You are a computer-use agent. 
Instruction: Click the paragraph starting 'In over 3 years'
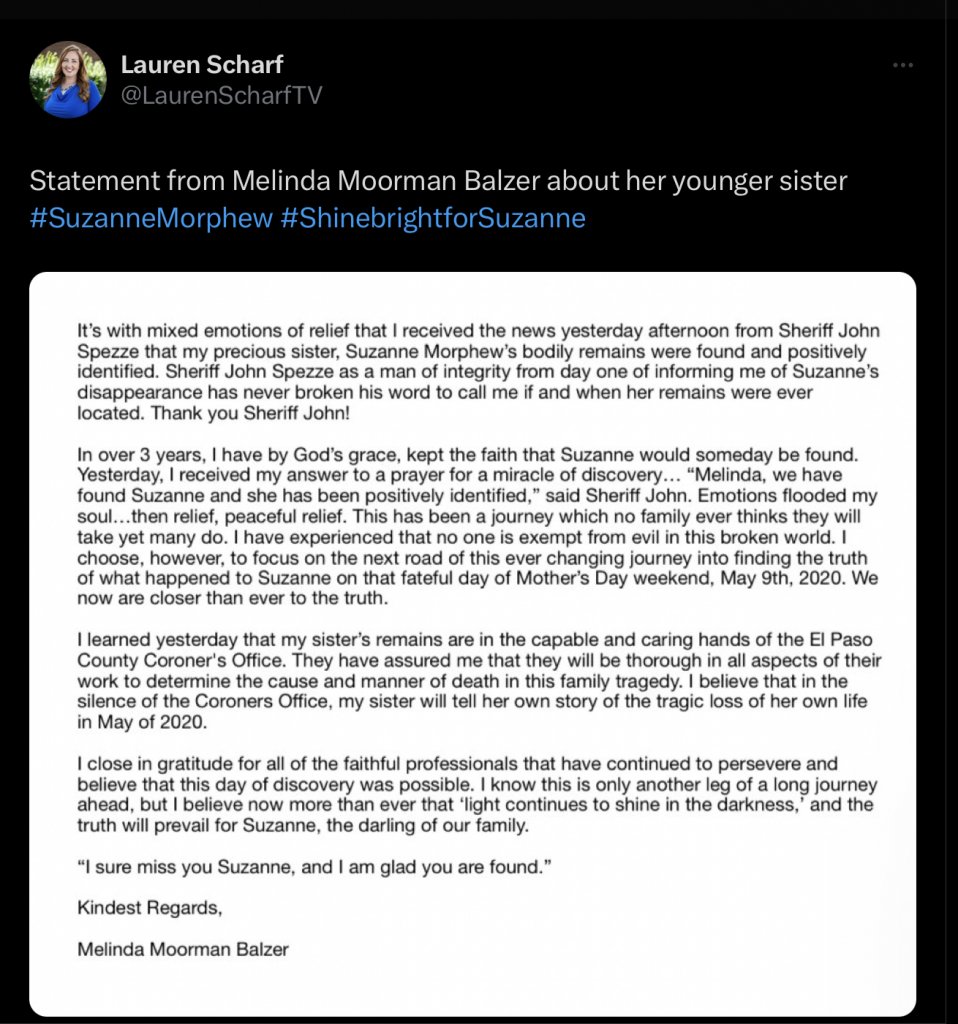tap(478, 526)
